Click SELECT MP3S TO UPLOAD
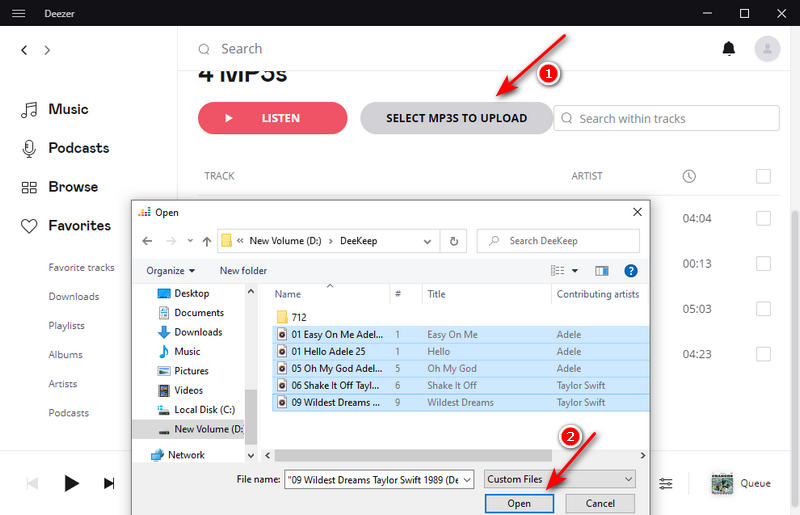The height and width of the screenshot is (515, 800). click(x=456, y=118)
